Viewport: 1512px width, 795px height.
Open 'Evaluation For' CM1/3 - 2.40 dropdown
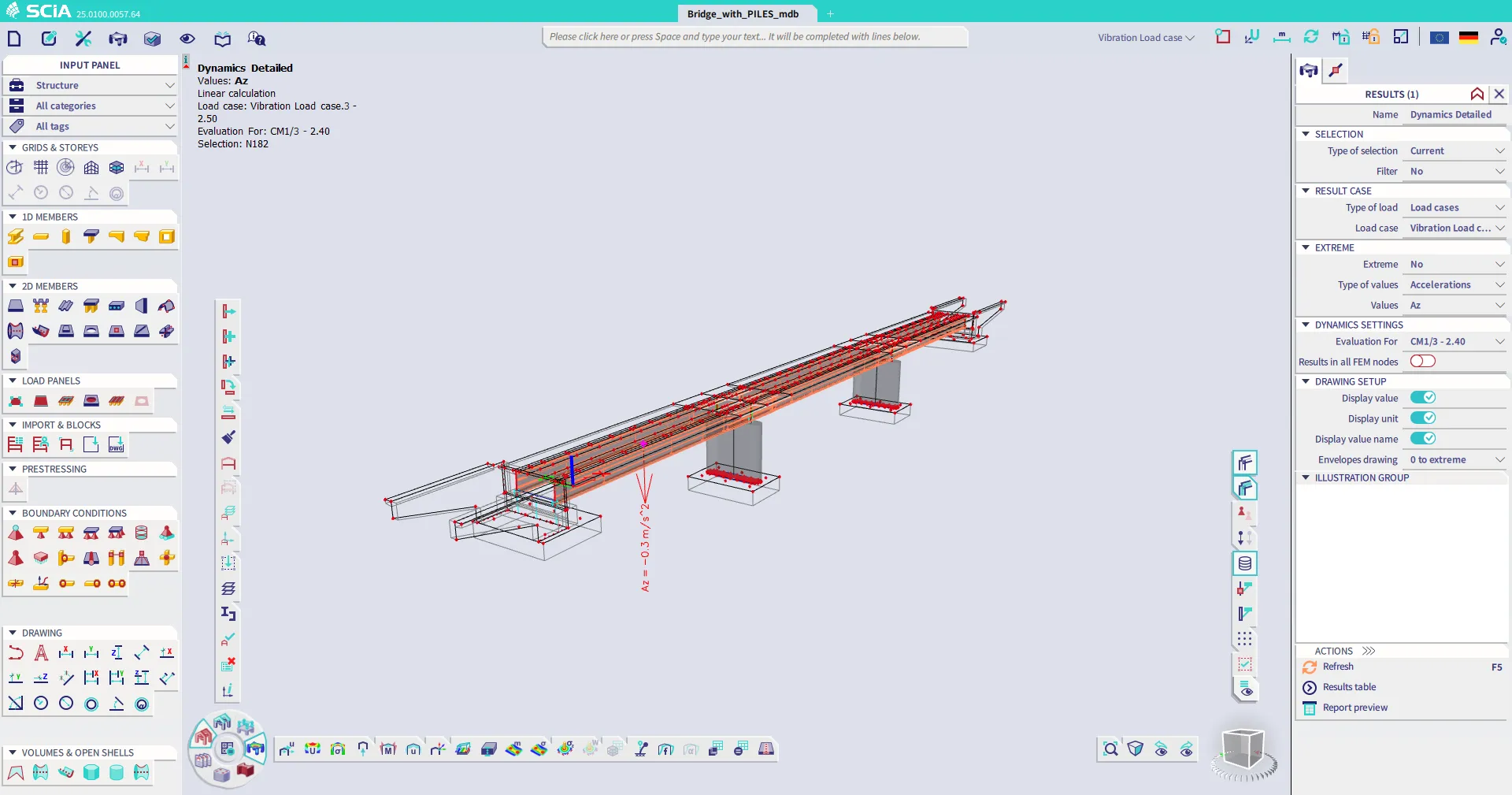pos(1456,342)
